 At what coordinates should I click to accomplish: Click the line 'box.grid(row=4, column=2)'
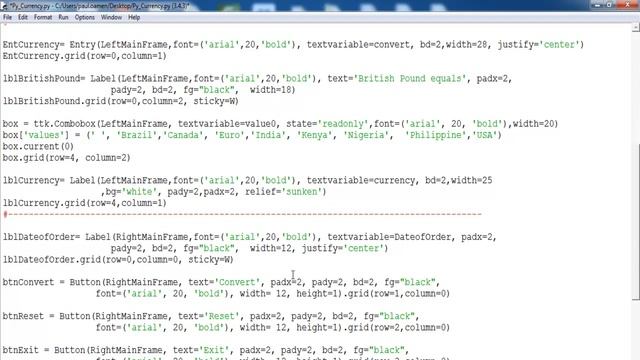(67, 158)
